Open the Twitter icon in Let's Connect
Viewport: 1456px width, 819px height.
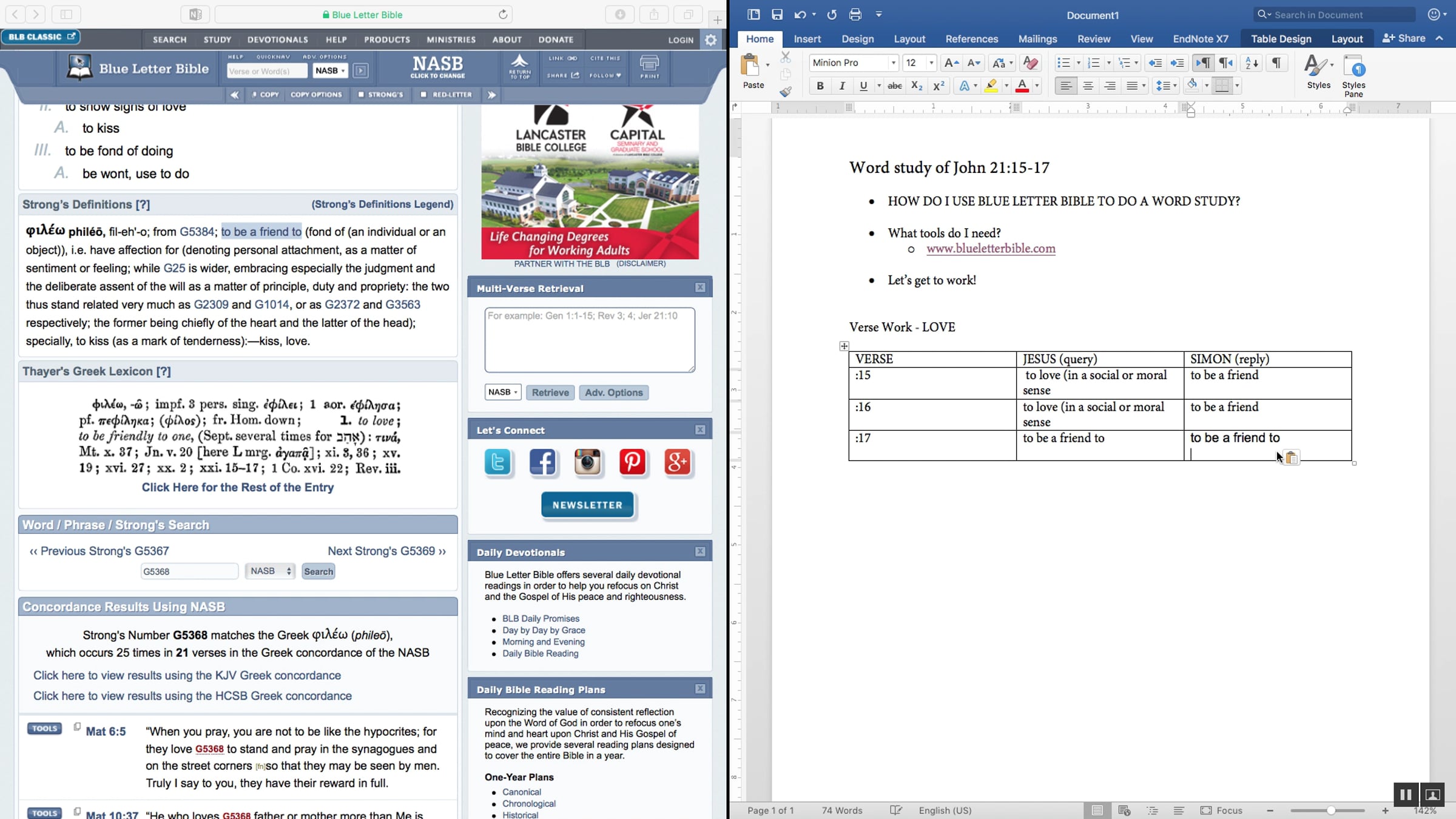click(x=498, y=462)
